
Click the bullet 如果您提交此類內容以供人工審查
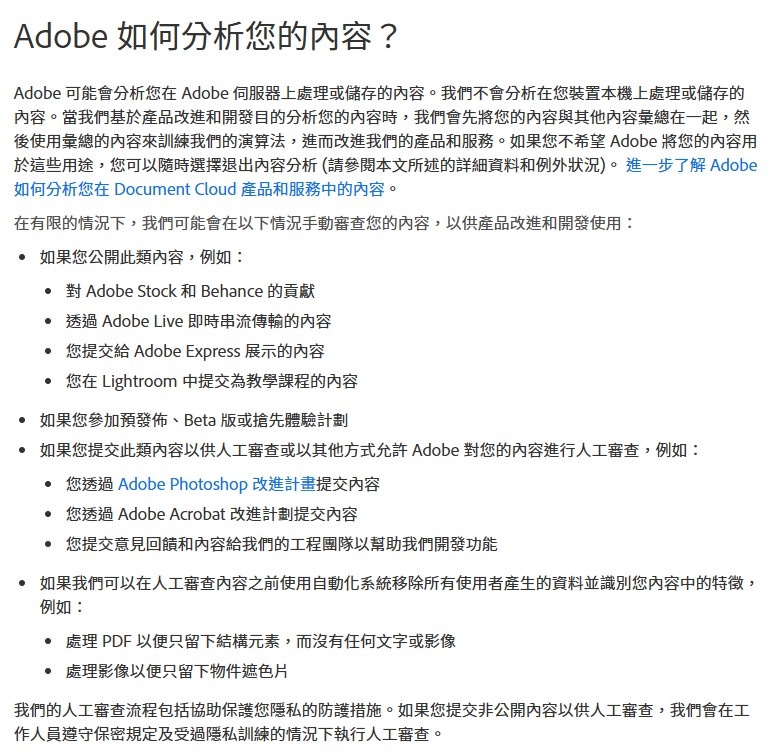[370, 450]
